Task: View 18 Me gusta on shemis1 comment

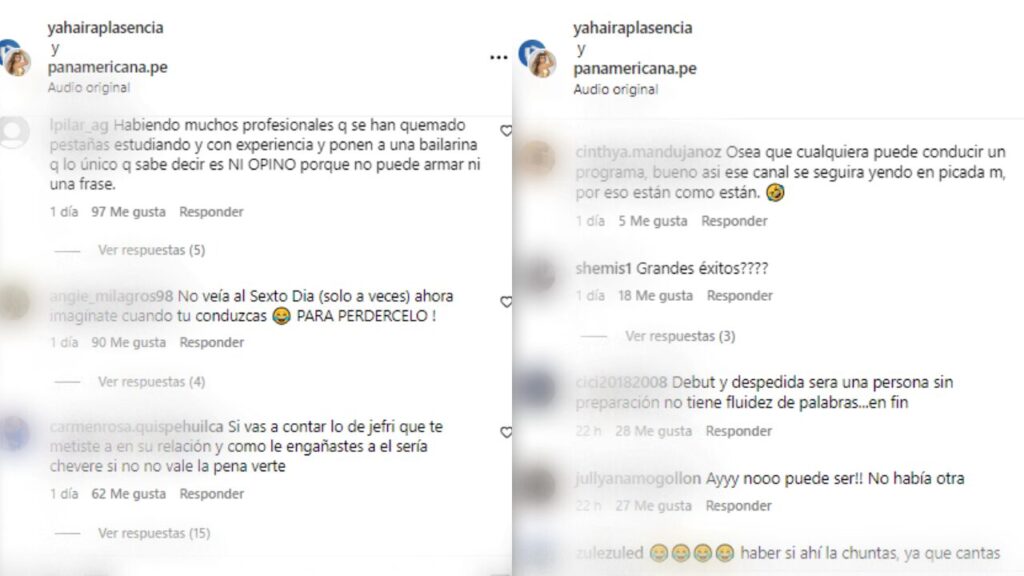Action: pos(655,296)
